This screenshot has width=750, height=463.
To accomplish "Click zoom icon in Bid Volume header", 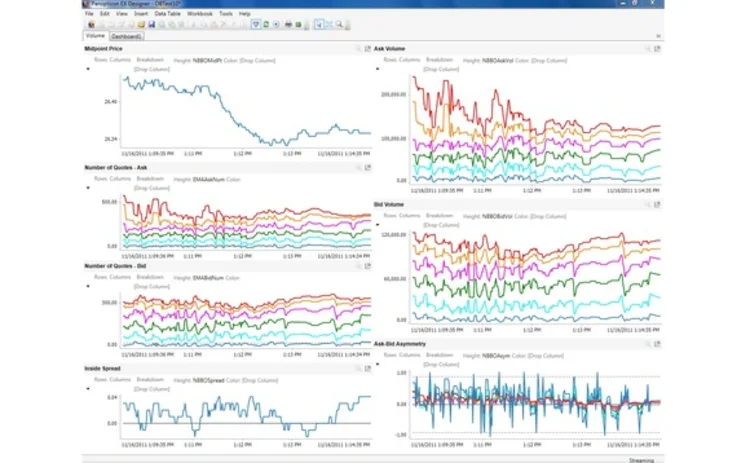I will click(x=648, y=204).
